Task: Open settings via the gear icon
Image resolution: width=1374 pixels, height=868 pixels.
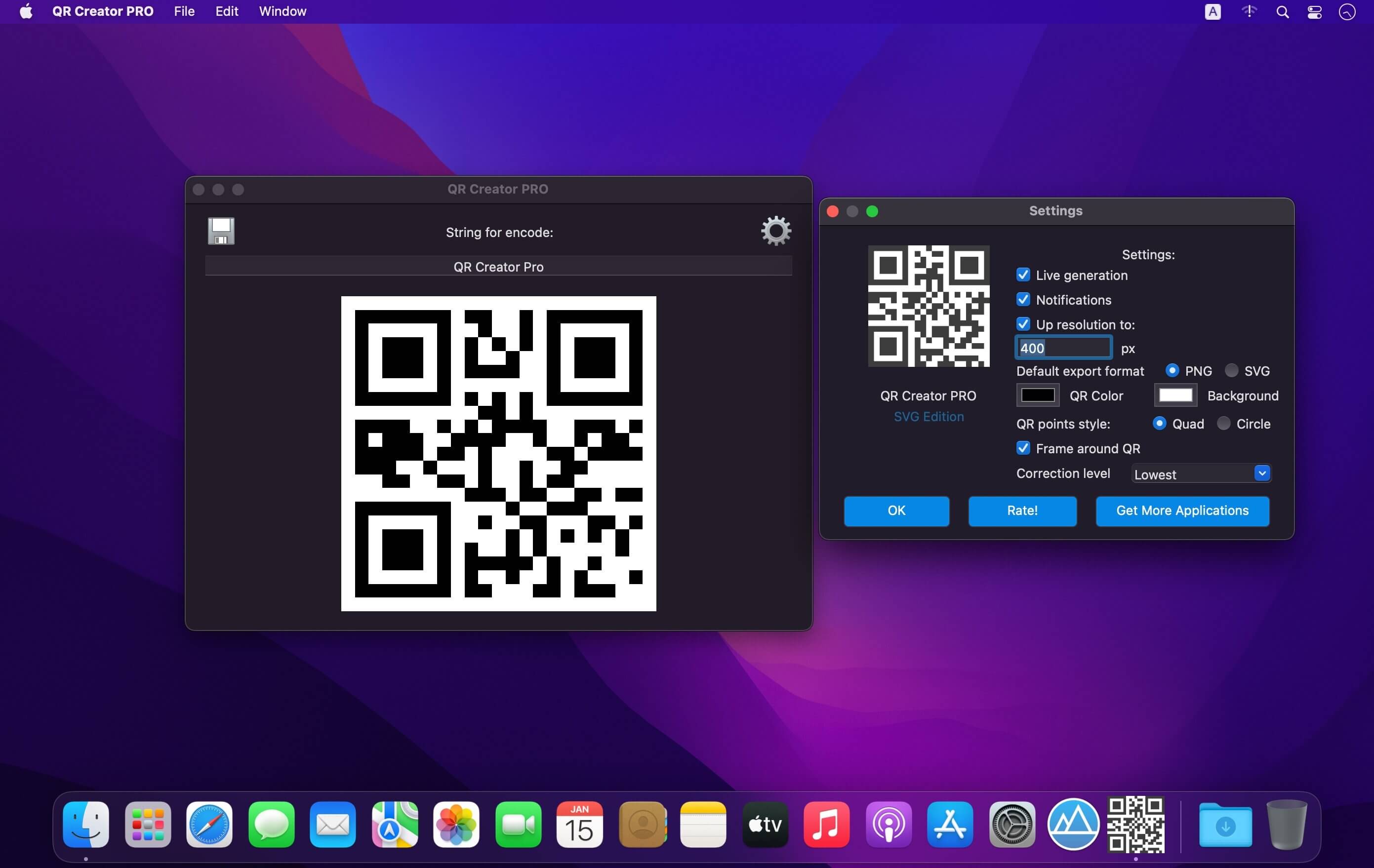Action: coord(776,231)
